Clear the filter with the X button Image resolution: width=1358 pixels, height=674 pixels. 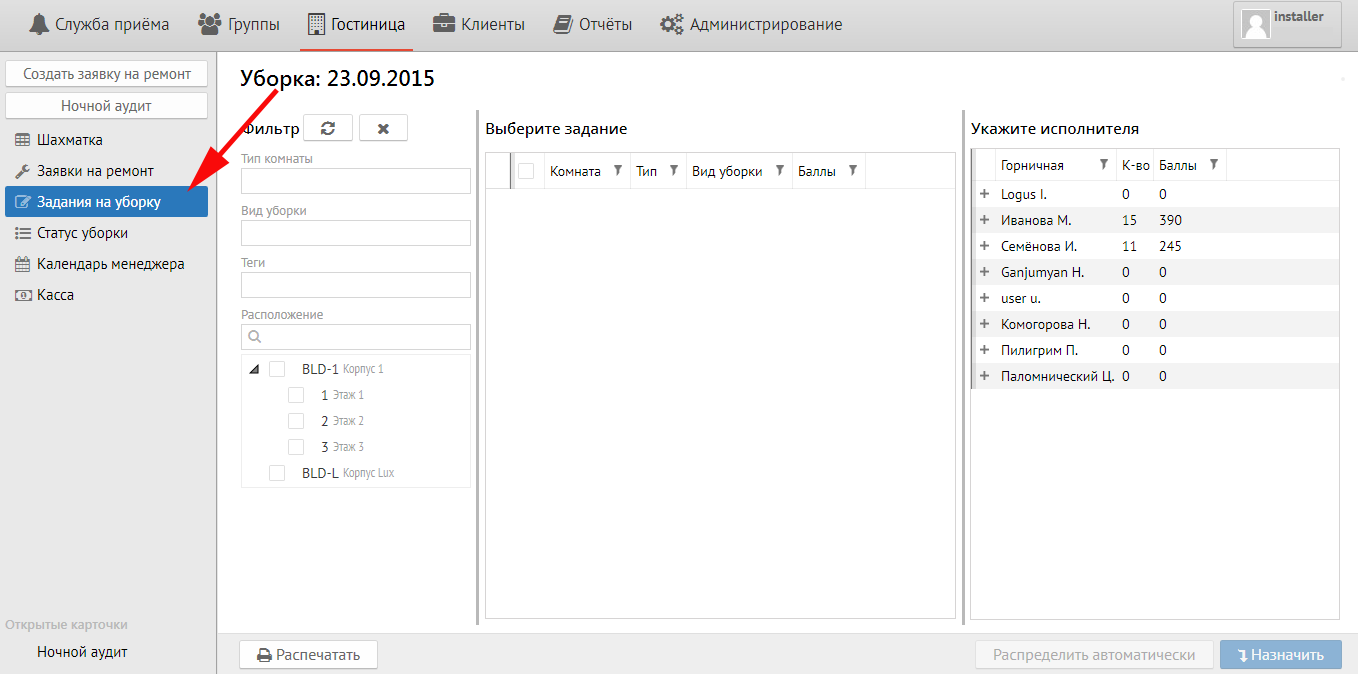(x=383, y=128)
